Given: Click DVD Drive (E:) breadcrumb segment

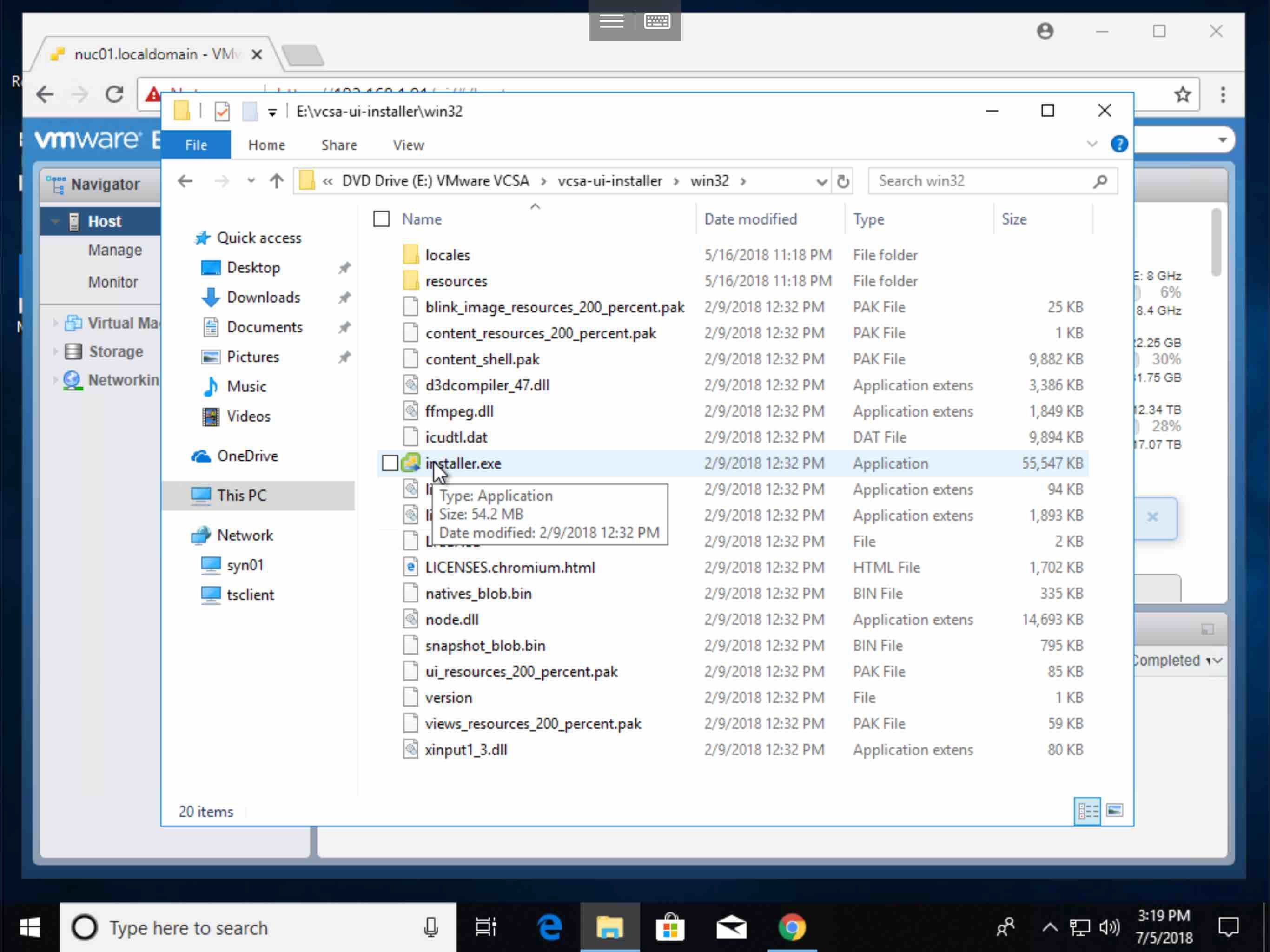Looking at the screenshot, I should pyautogui.click(x=436, y=181).
